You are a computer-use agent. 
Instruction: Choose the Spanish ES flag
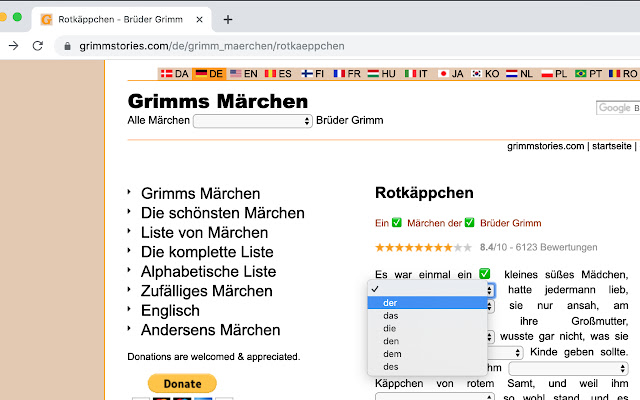pyautogui.click(x=278, y=74)
